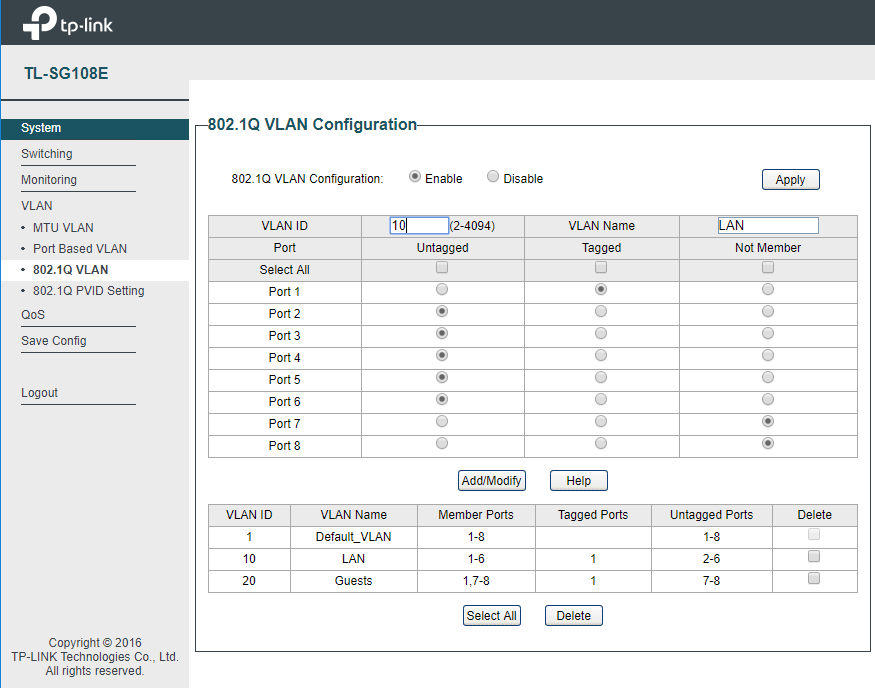Set Port 2 to Tagged
This screenshot has width=875, height=688.
601,311
